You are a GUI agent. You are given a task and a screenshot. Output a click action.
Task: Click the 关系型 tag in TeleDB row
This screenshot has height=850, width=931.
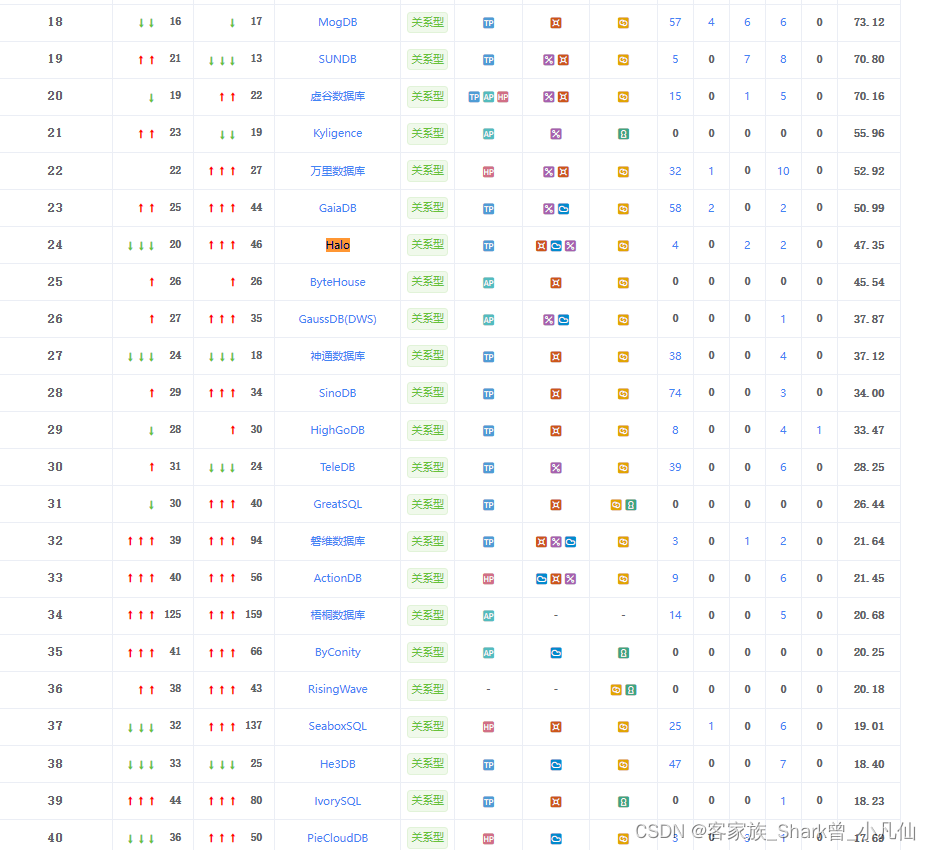point(428,467)
